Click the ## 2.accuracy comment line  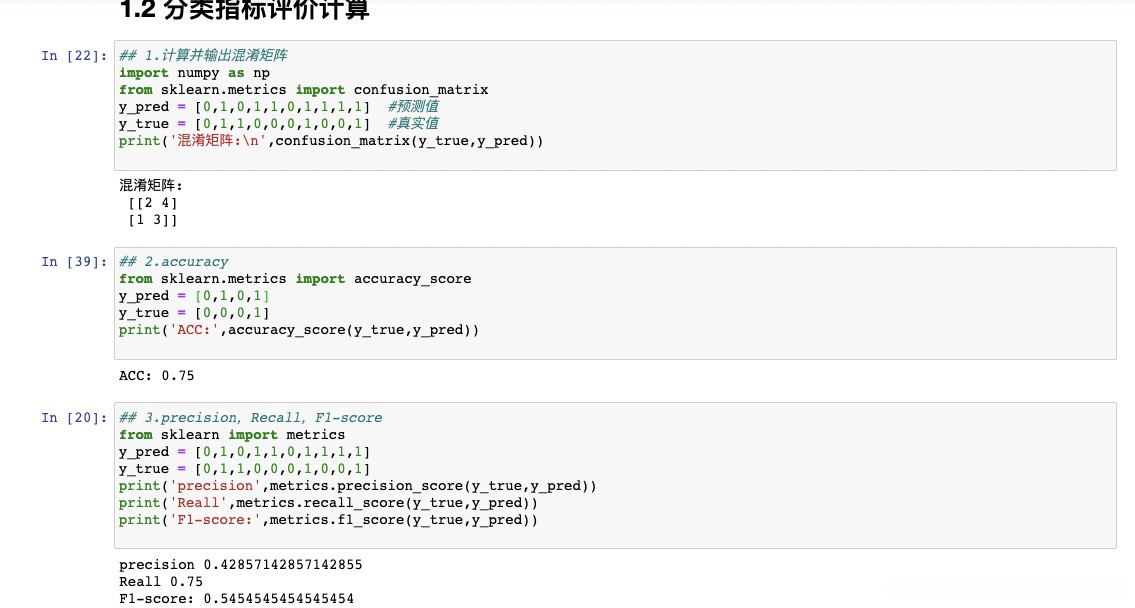(173, 262)
